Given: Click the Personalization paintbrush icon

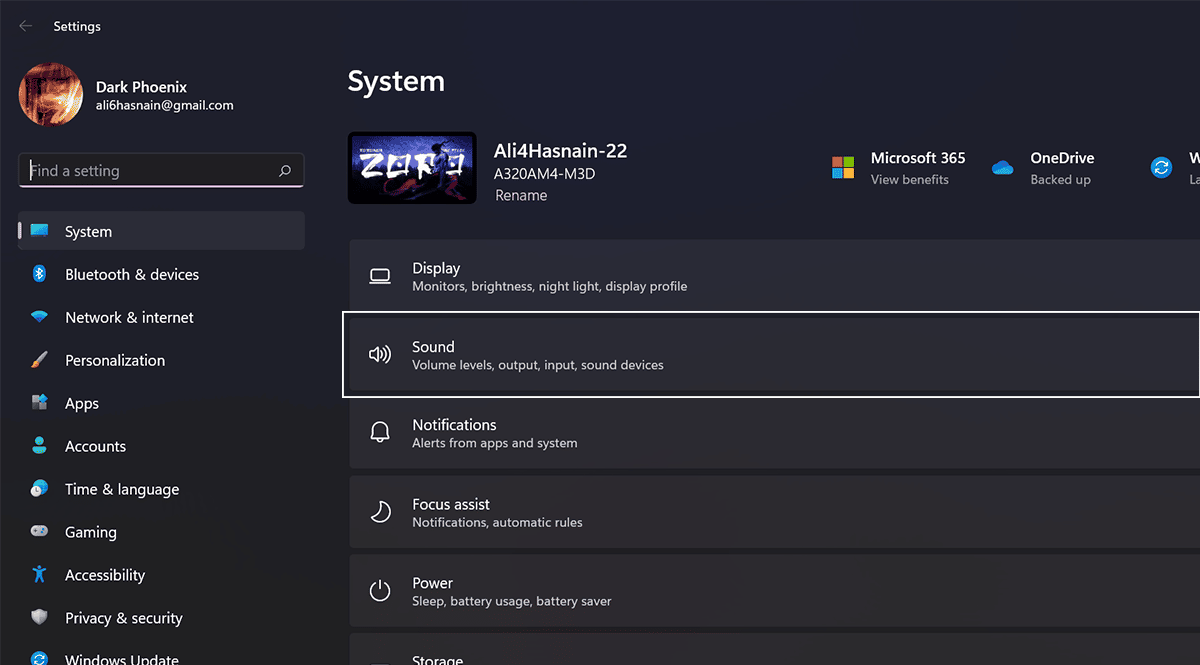Looking at the screenshot, I should click(x=39, y=360).
